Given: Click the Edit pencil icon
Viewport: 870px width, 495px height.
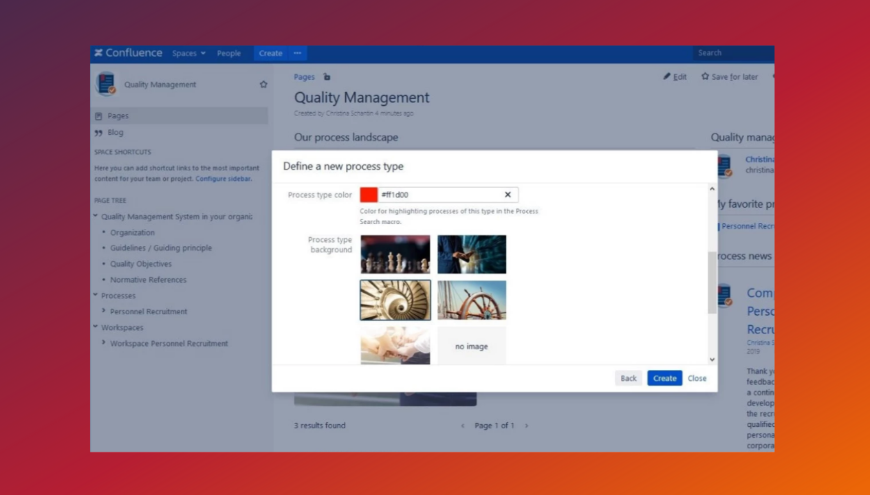Looking at the screenshot, I should pyautogui.click(x=667, y=77).
